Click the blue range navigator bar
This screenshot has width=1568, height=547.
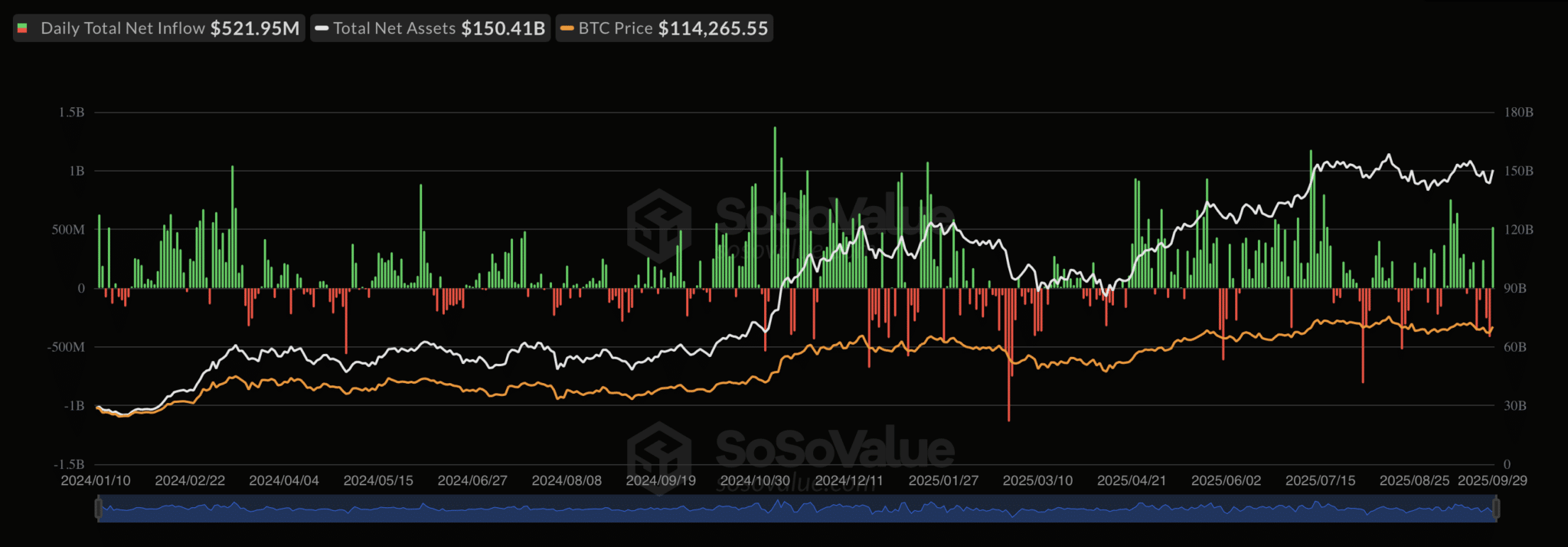796,509
